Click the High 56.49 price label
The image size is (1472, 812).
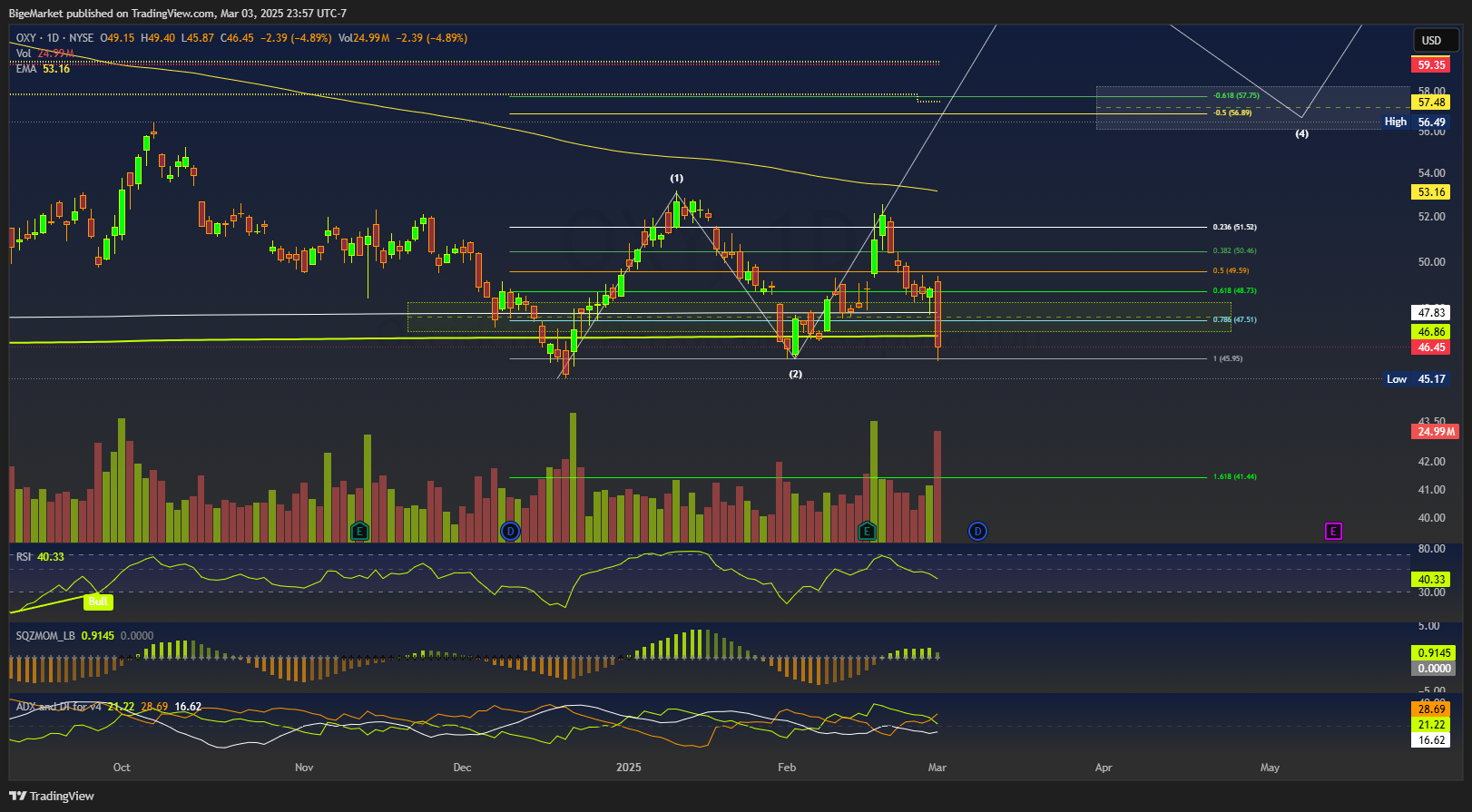(x=1415, y=122)
